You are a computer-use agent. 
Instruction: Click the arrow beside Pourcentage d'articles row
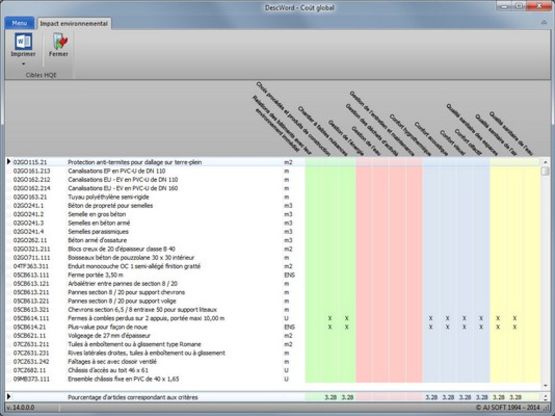8,397
